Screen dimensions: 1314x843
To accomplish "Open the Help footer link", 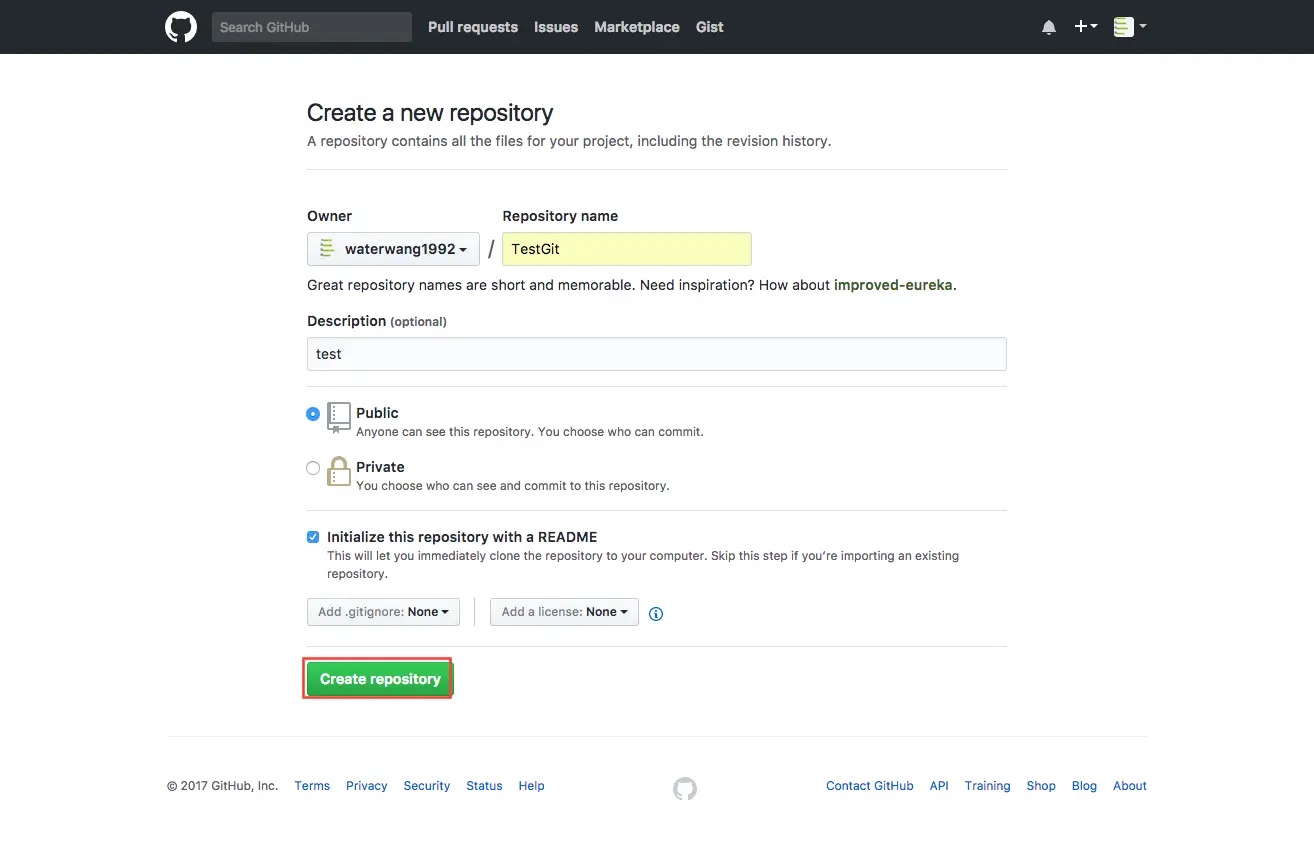I will [532, 786].
